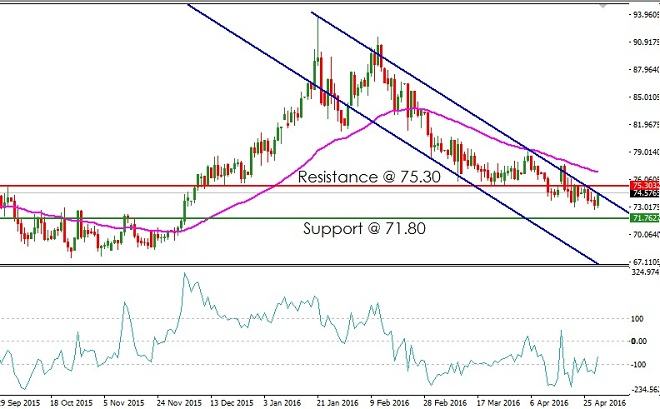The image size is (660, 409).
Task: Click the 93.960 price axis label
Action: click(646, 15)
